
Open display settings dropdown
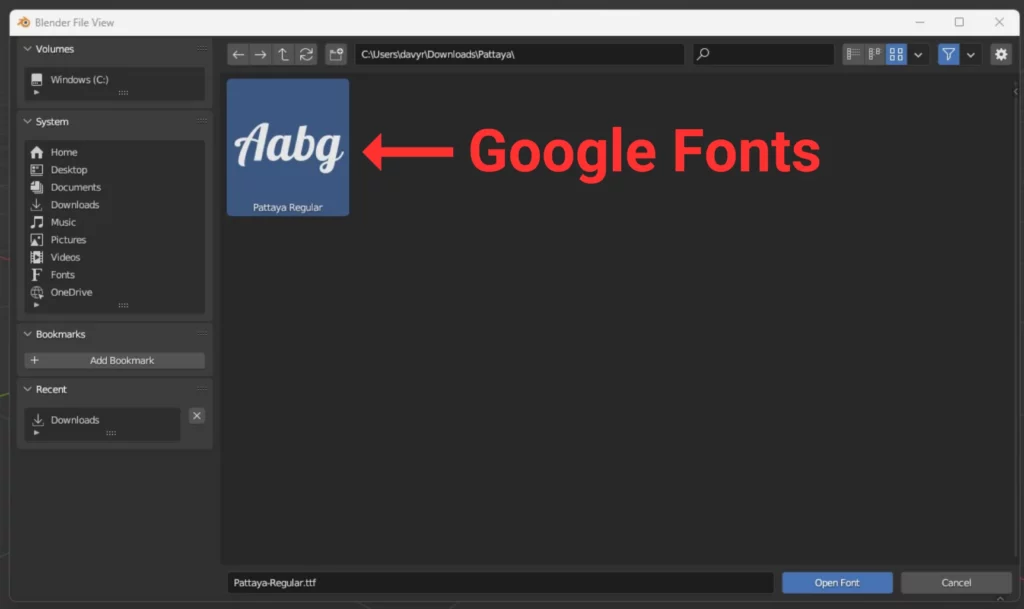pos(918,54)
